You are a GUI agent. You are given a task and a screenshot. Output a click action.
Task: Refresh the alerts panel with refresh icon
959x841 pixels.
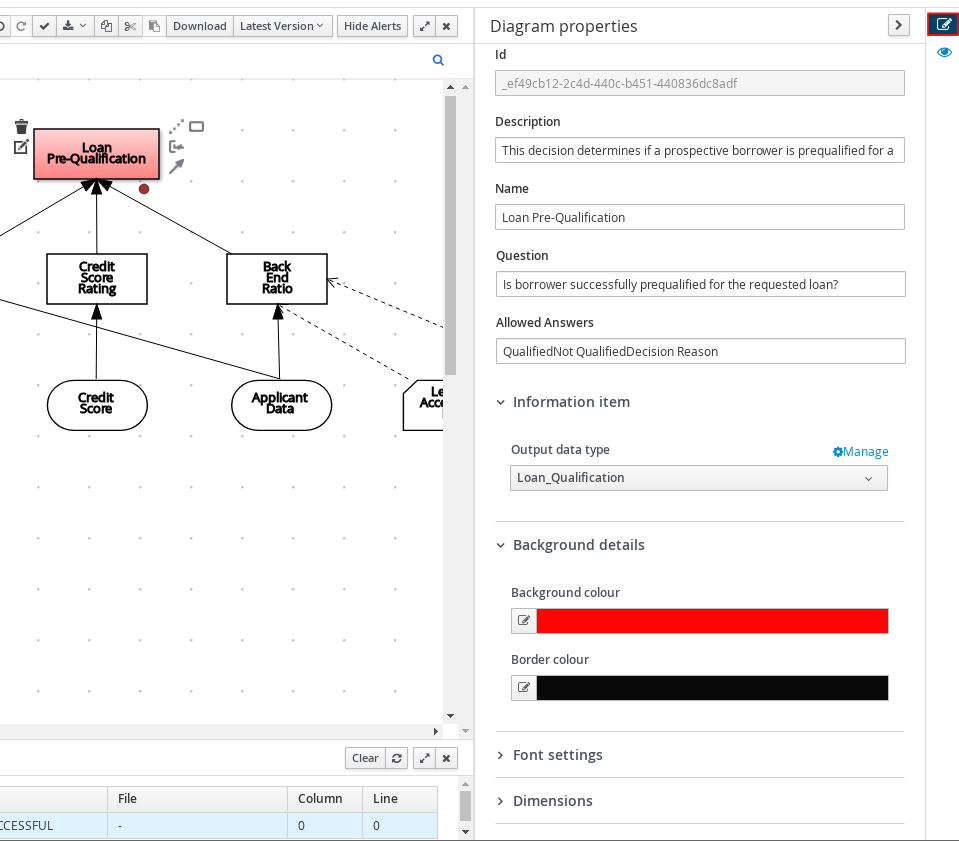point(397,758)
